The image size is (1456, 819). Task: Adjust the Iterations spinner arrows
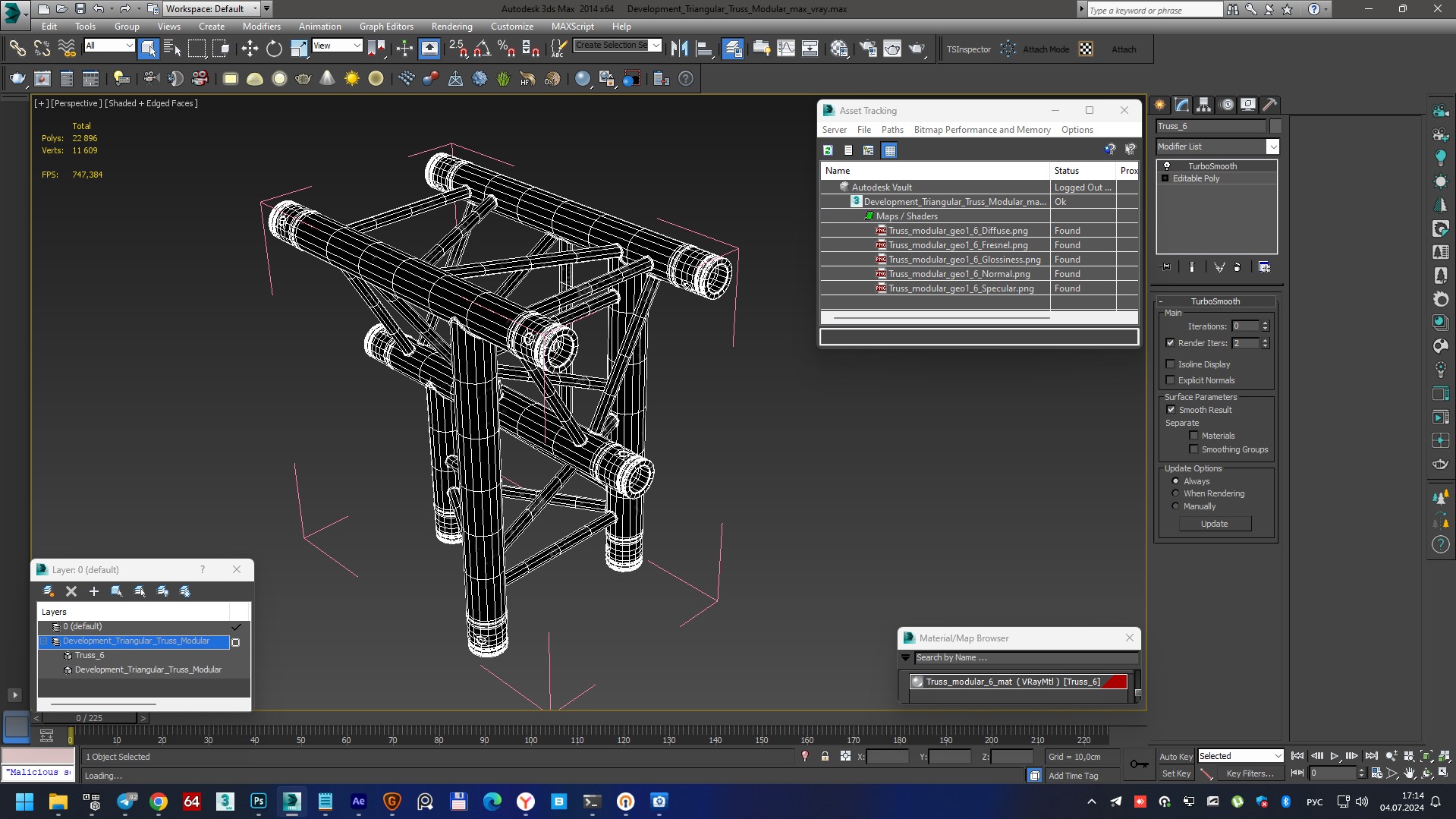pyautogui.click(x=1265, y=326)
